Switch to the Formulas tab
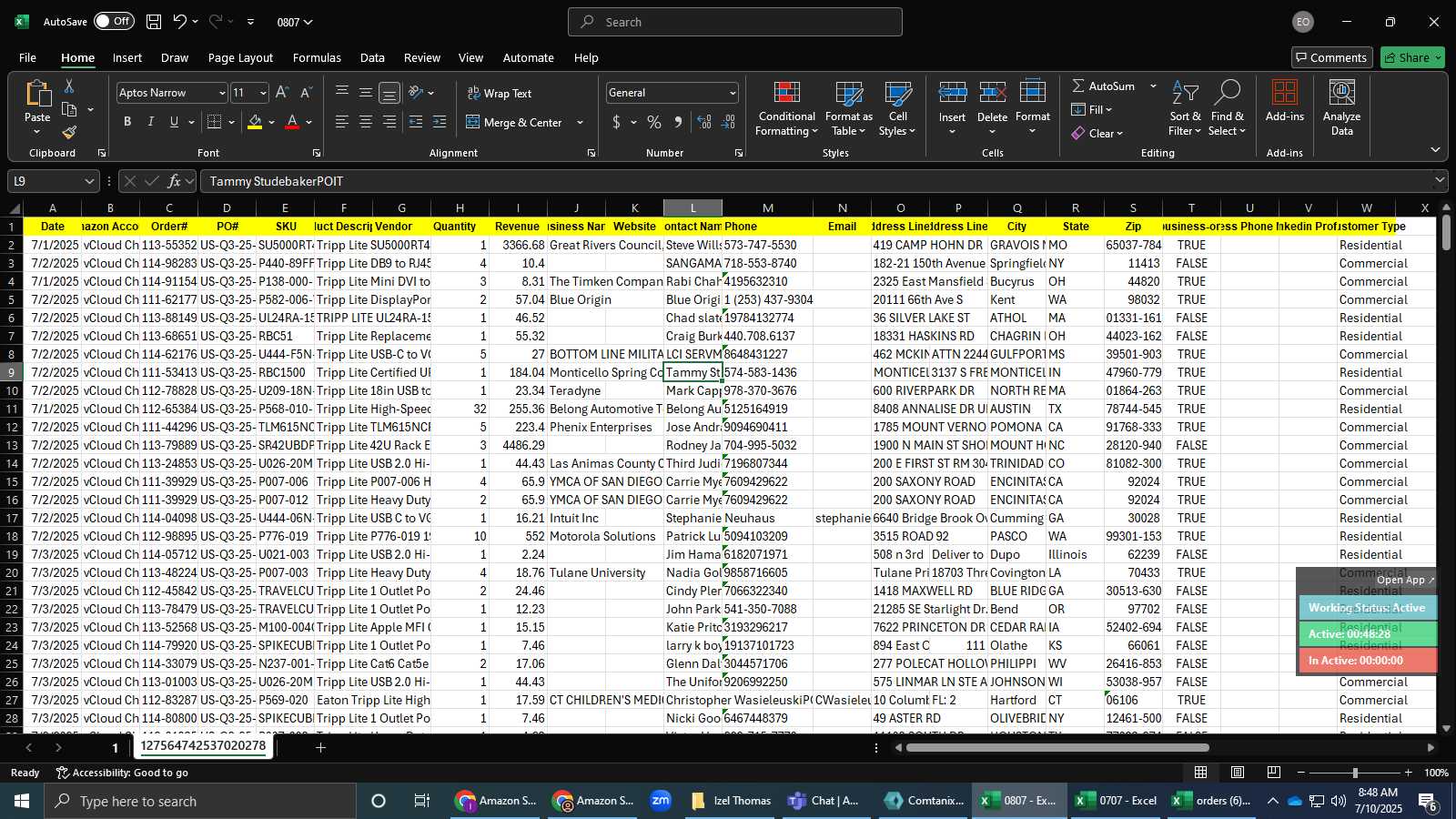Image resolution: width=1456 pixels, height=819 pixels. pyautogui.click(x=317, y=57)
